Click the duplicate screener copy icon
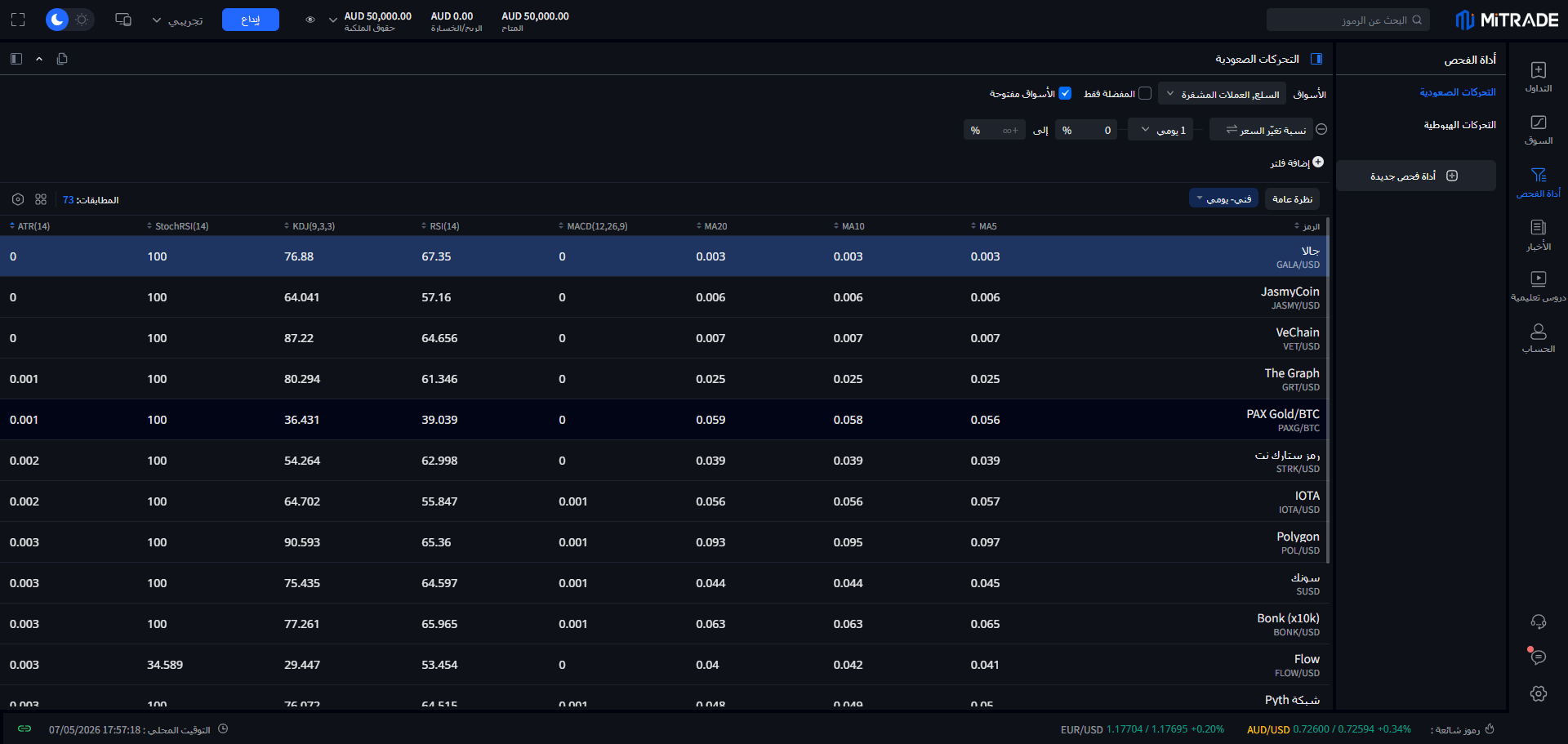This screenshot has height=744, width=1568. (62, 59)
